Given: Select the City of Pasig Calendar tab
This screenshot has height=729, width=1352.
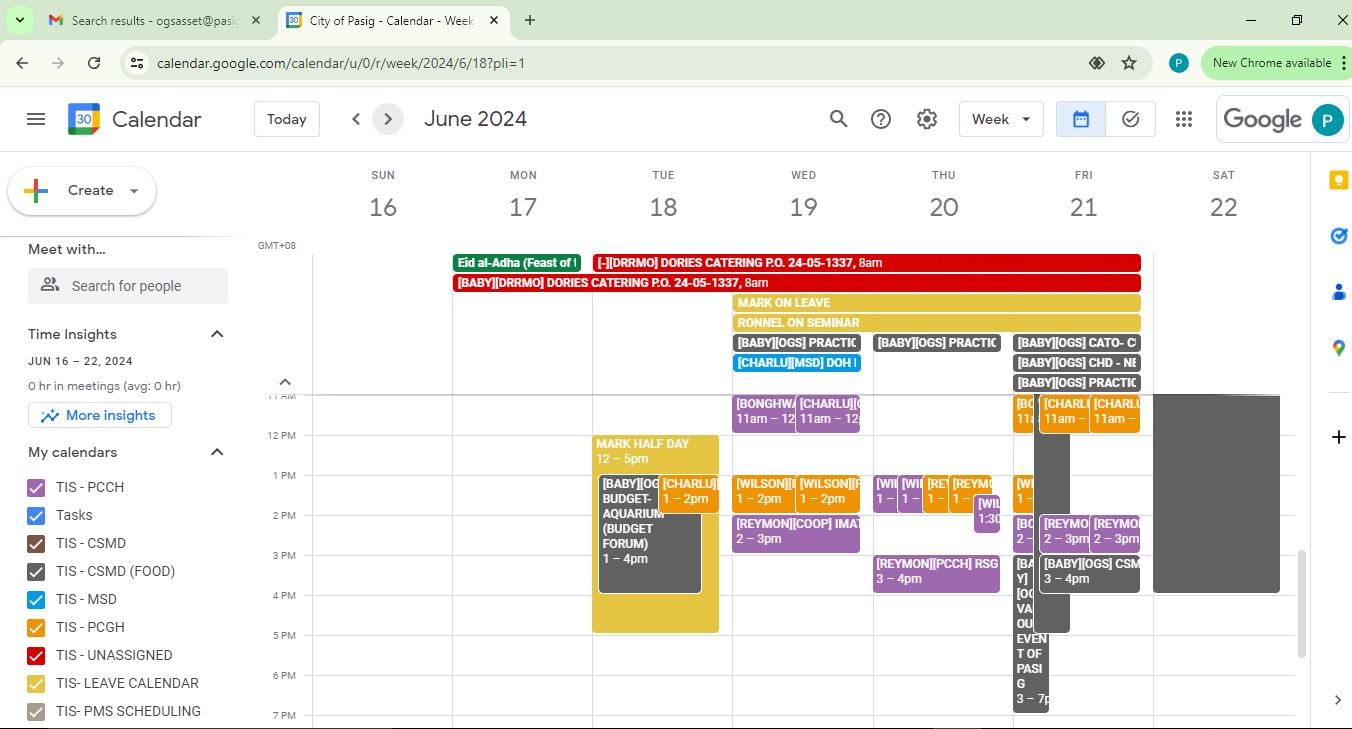Looking at the screenshot, I should 391,20.
